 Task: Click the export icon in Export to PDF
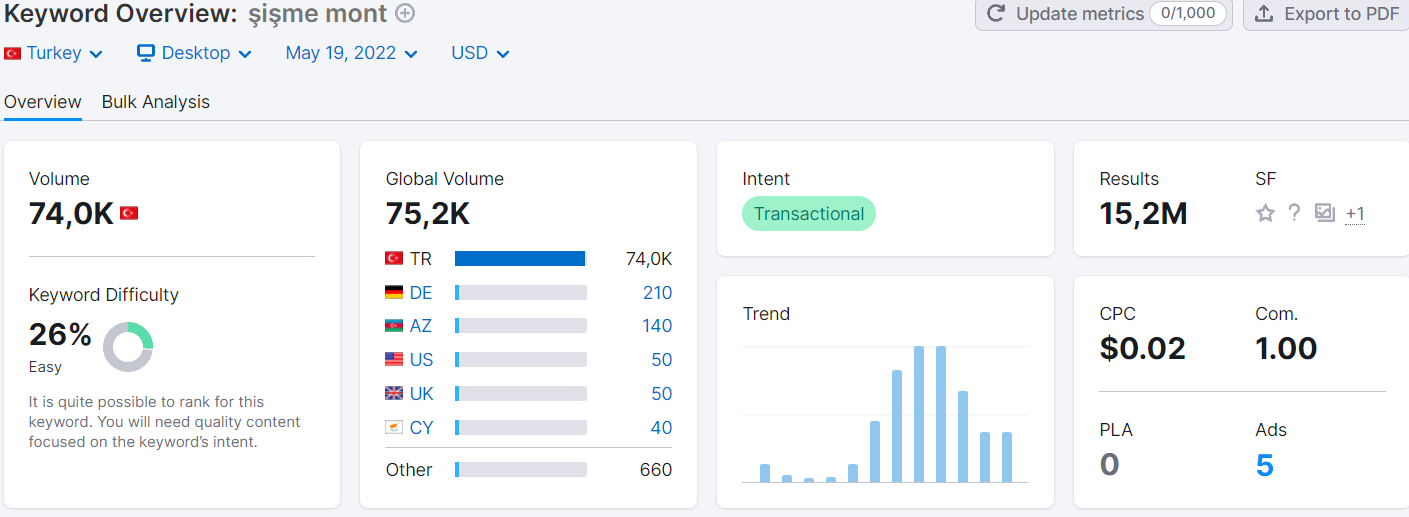[1265, 14]
